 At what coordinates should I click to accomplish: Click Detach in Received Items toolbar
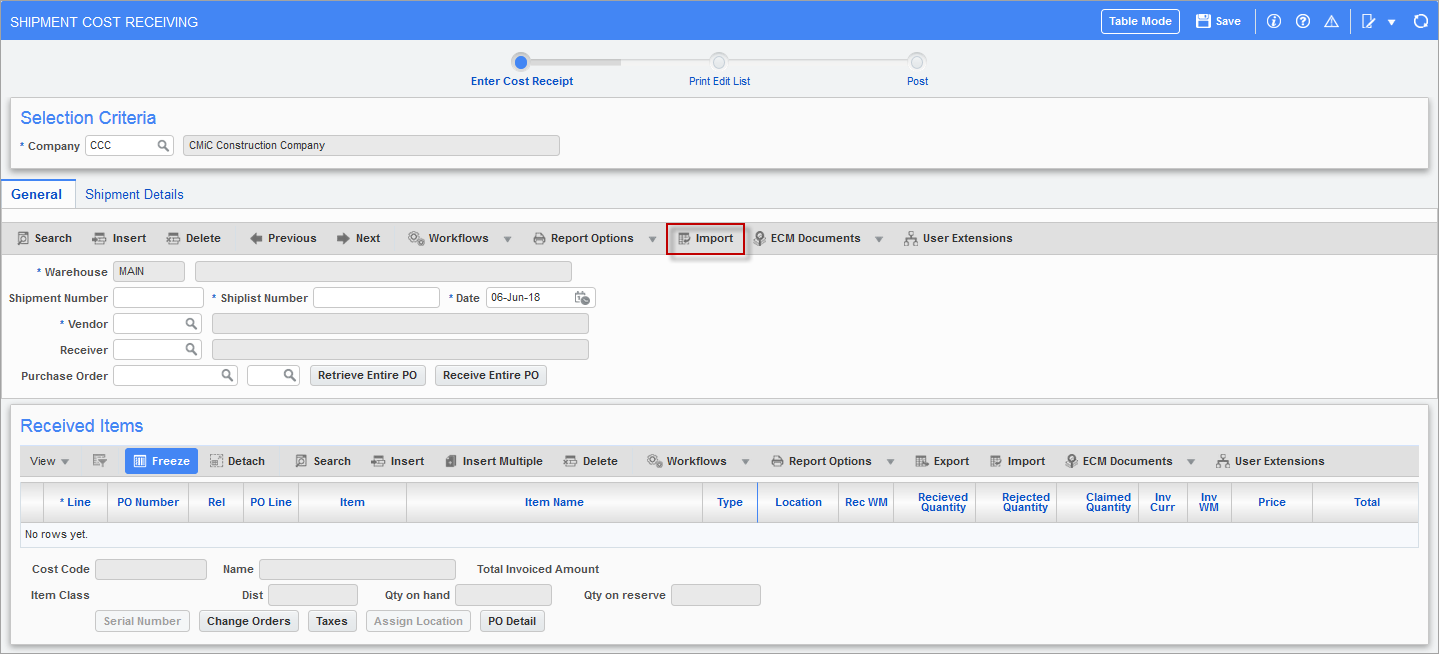coord(237,461)
